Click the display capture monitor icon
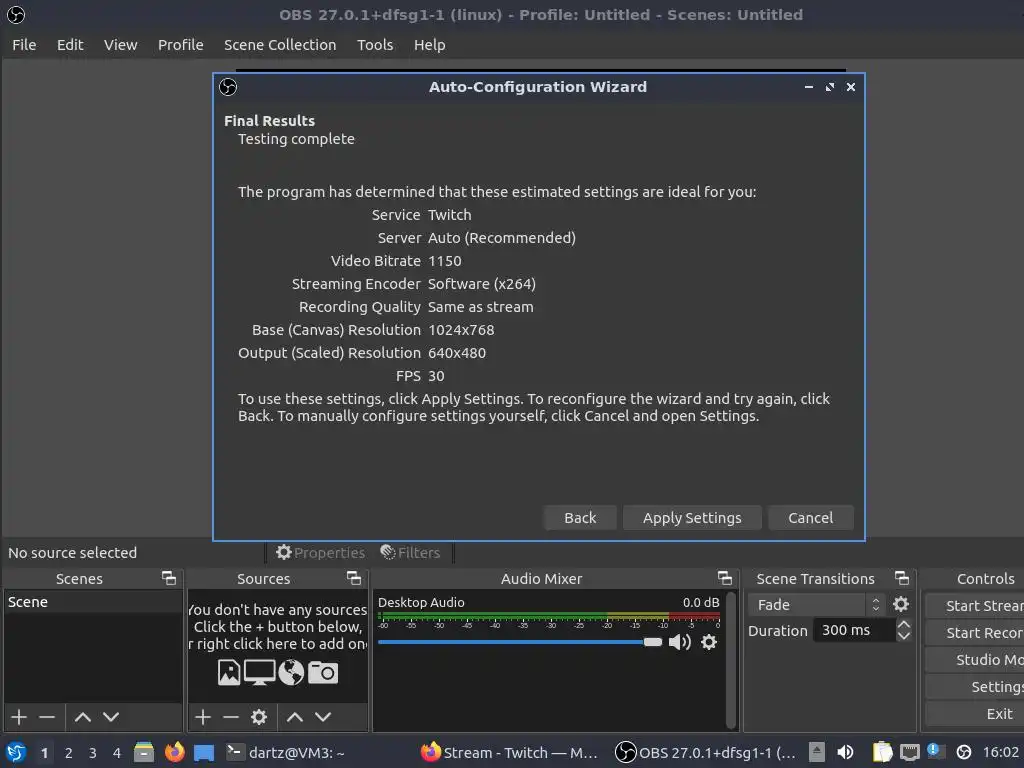 click(x=259, y=673)
